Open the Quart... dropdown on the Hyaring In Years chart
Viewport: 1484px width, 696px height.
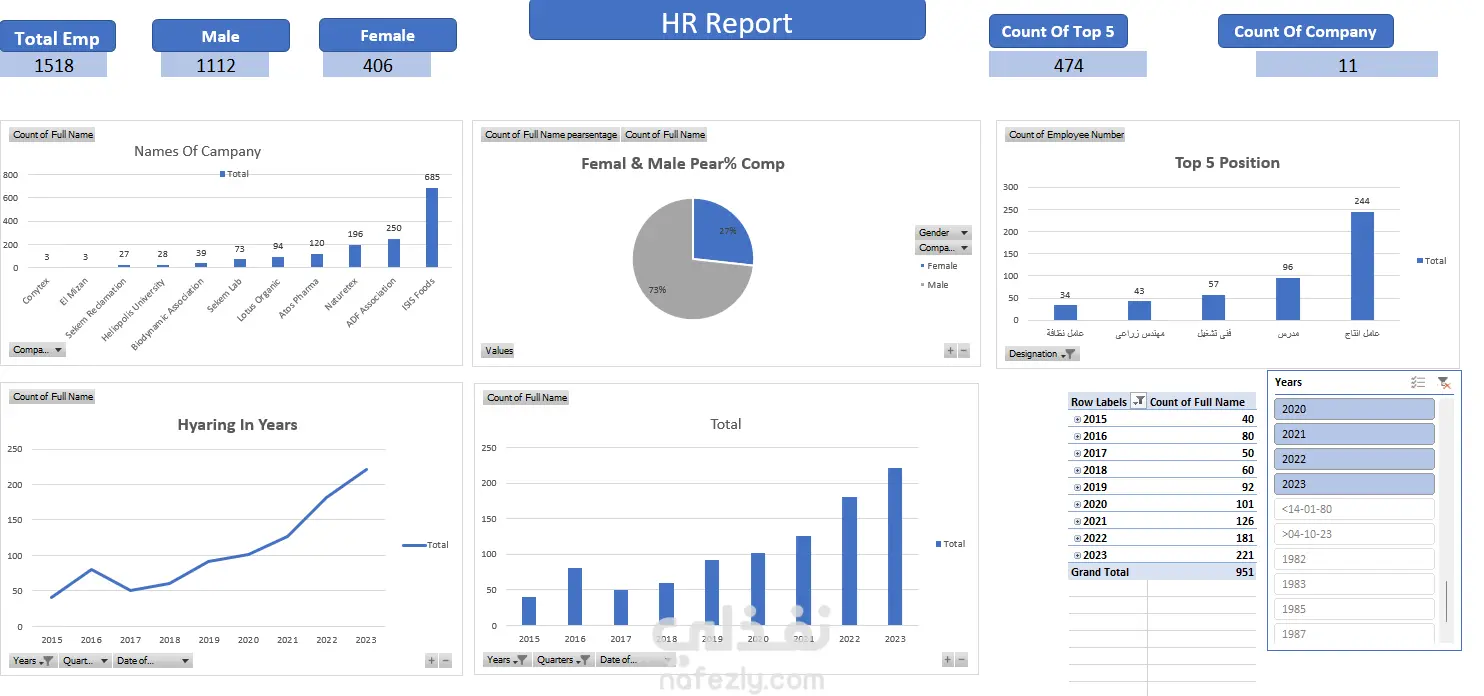pyautogui.click(x=85, y=661)
